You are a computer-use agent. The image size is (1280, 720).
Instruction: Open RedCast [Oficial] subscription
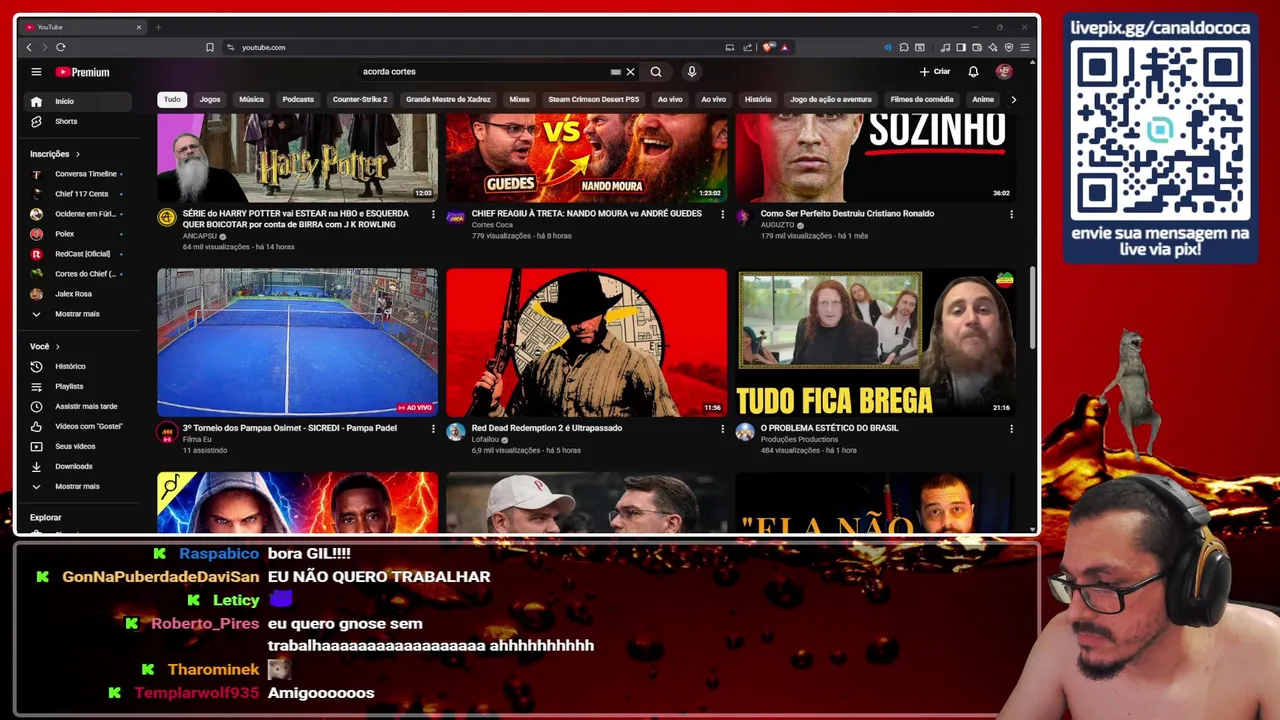pyautogui.click(x=78, y=254)
